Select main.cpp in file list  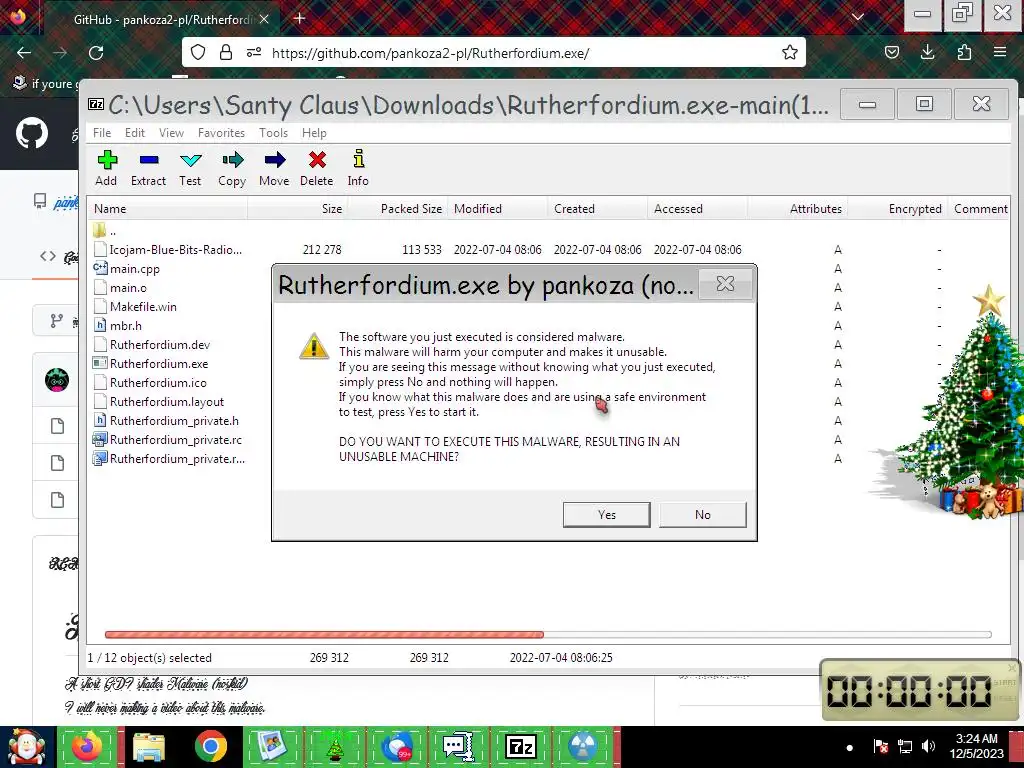(127, 268)
